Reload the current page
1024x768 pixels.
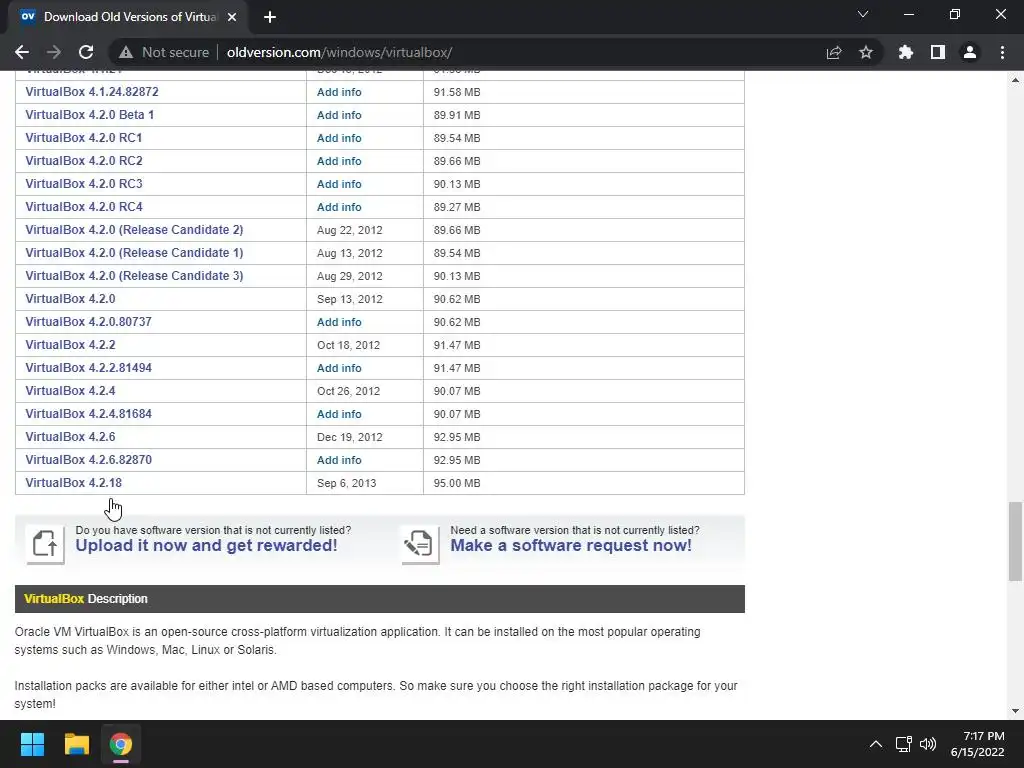pyautogui.click(x=86, y=52)
